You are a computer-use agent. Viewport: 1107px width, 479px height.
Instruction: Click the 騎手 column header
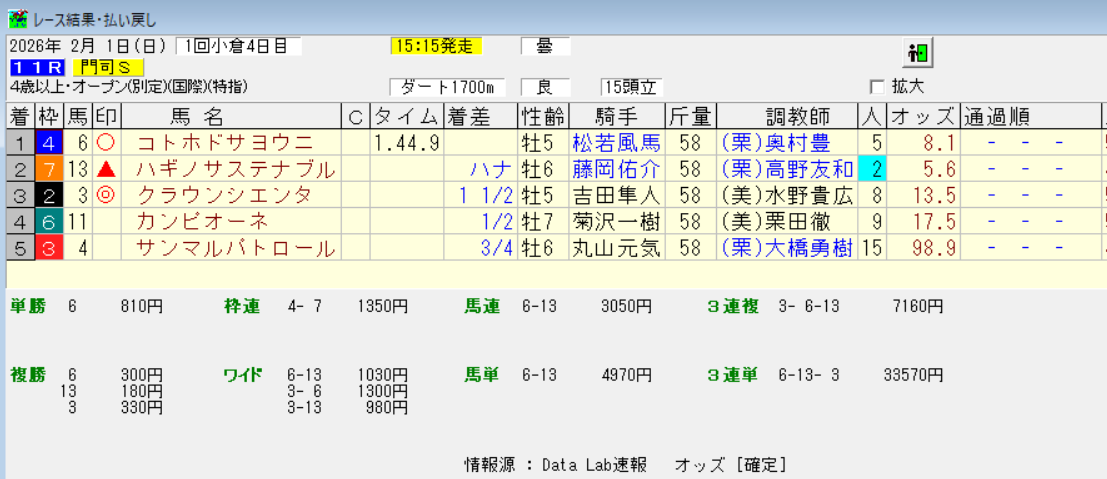click(616, 116)
